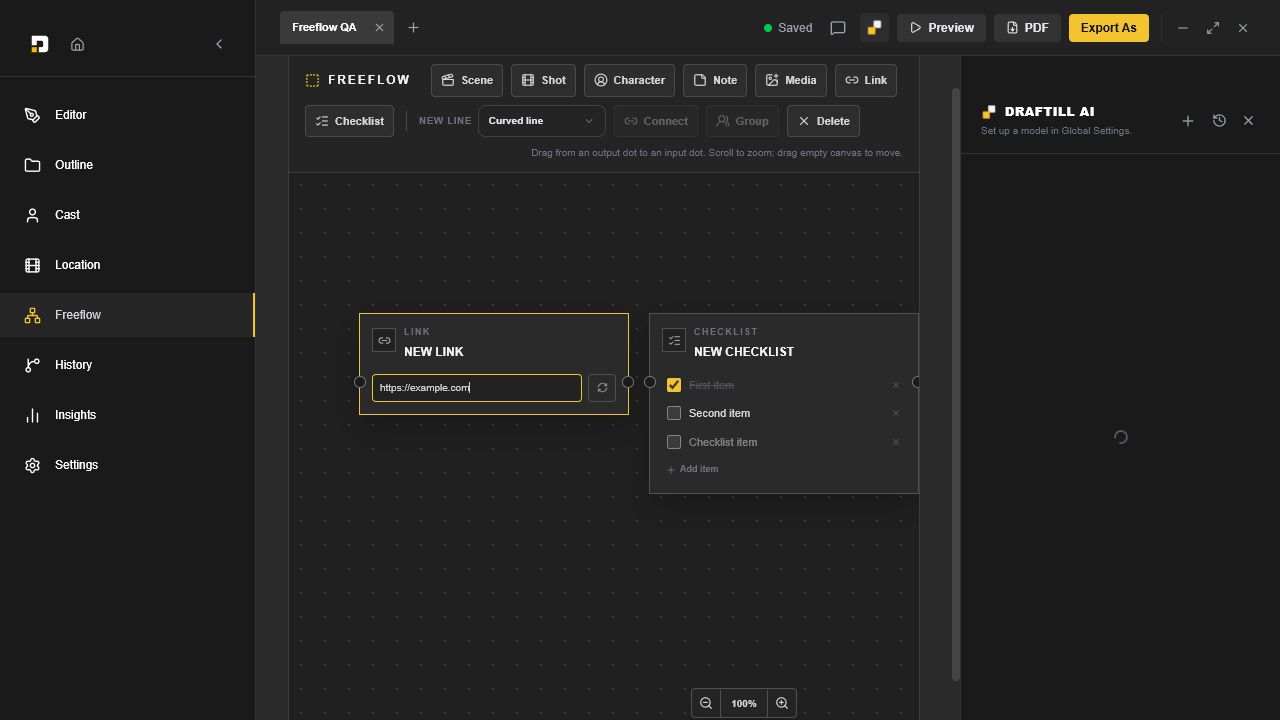Check the empty Checklist item checkbox
1280x720 pixels.
point(674,442)
